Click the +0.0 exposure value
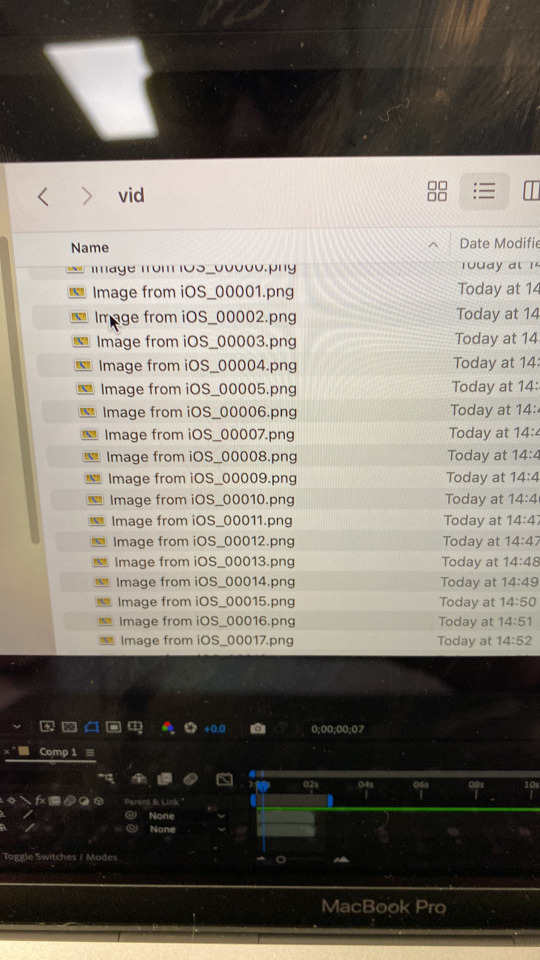Viewport: 540px width, 960px height. click(x=214, y=729)
